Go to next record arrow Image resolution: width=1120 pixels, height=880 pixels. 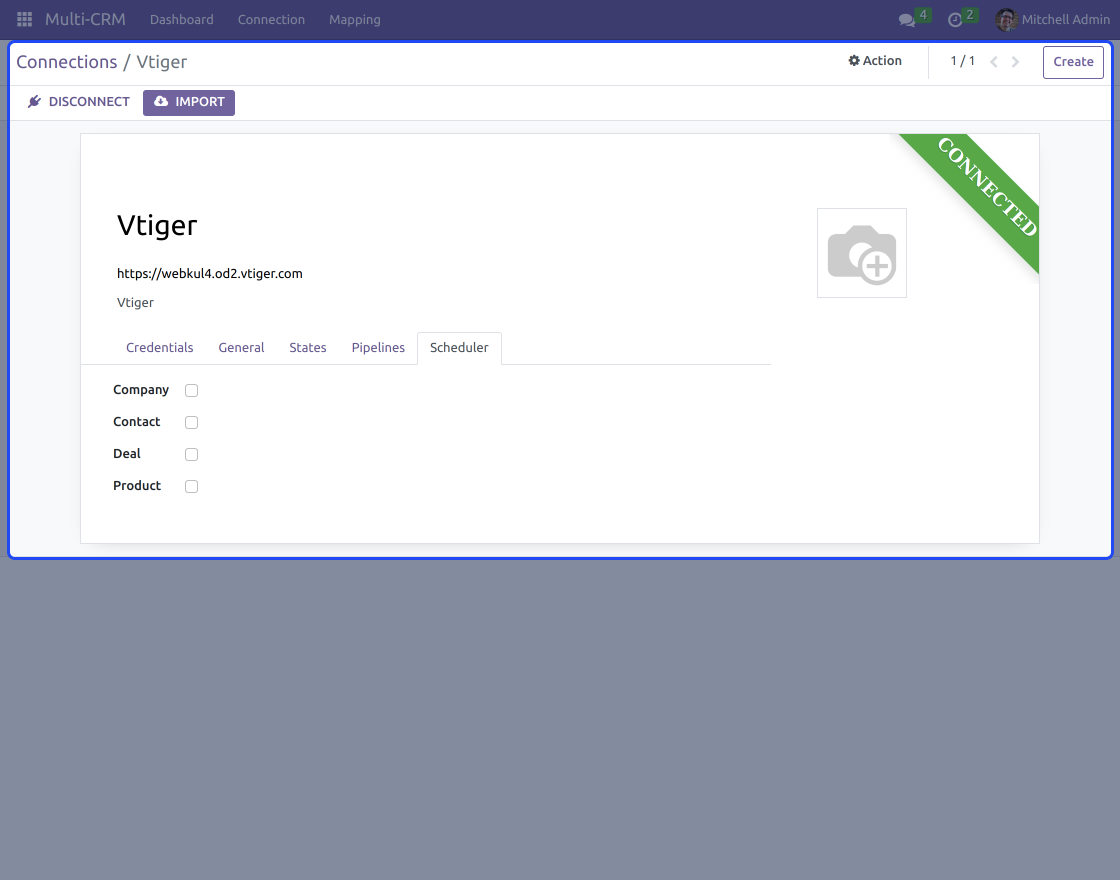(x=1015, y=61)
